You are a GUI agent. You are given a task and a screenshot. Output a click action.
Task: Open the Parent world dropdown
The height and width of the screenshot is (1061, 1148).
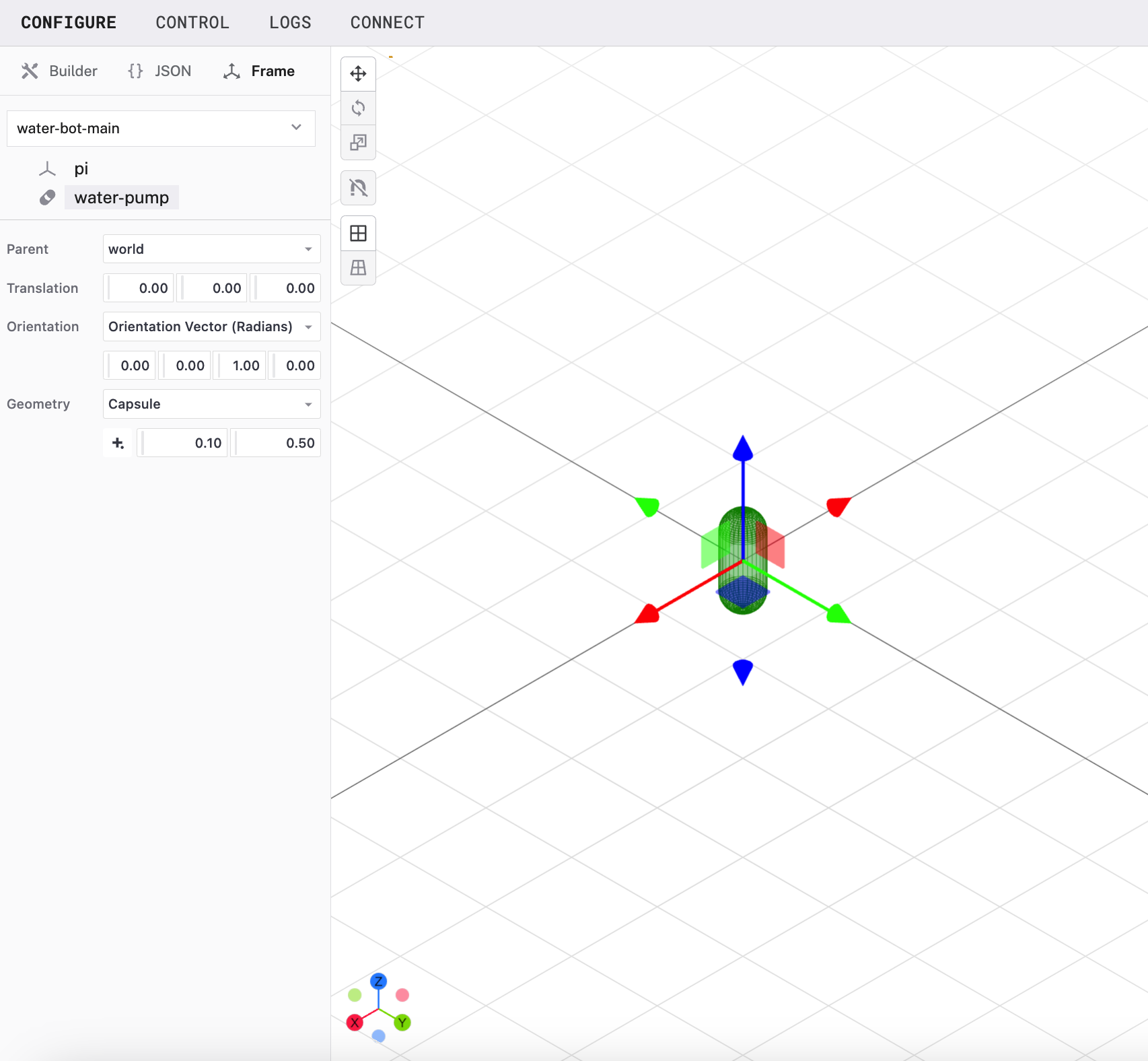pyautogui.click(x=211, y=249)
